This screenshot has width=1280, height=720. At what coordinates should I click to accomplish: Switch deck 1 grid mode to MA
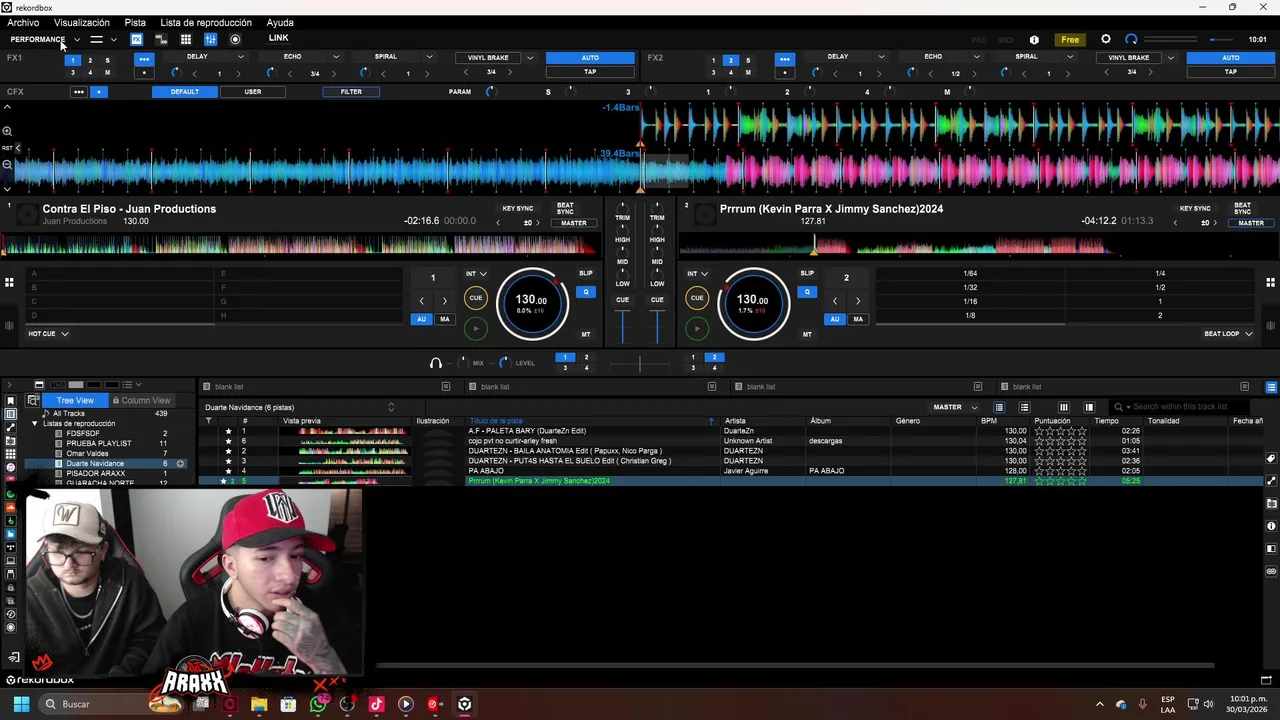pos(445,319)
